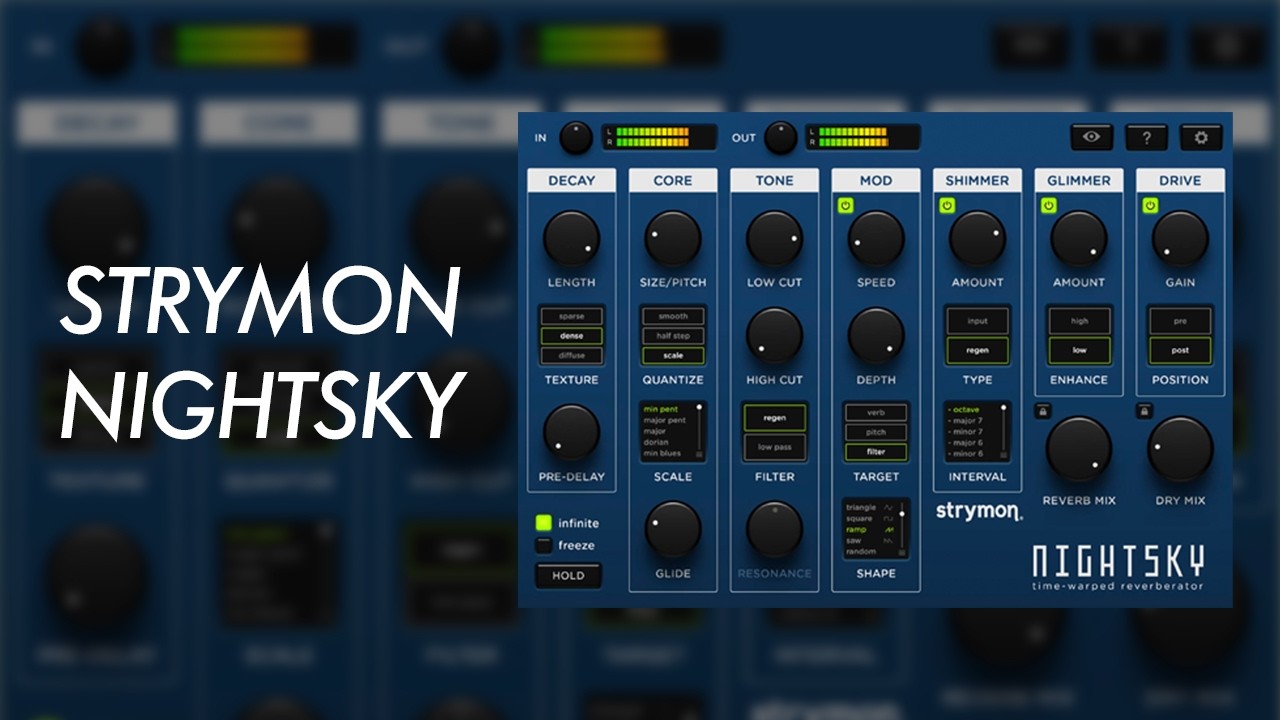Click the PRE-DELAY knob
Image resolution: width=1280 pixels, height=720 pixels.
tap(571, 433)
